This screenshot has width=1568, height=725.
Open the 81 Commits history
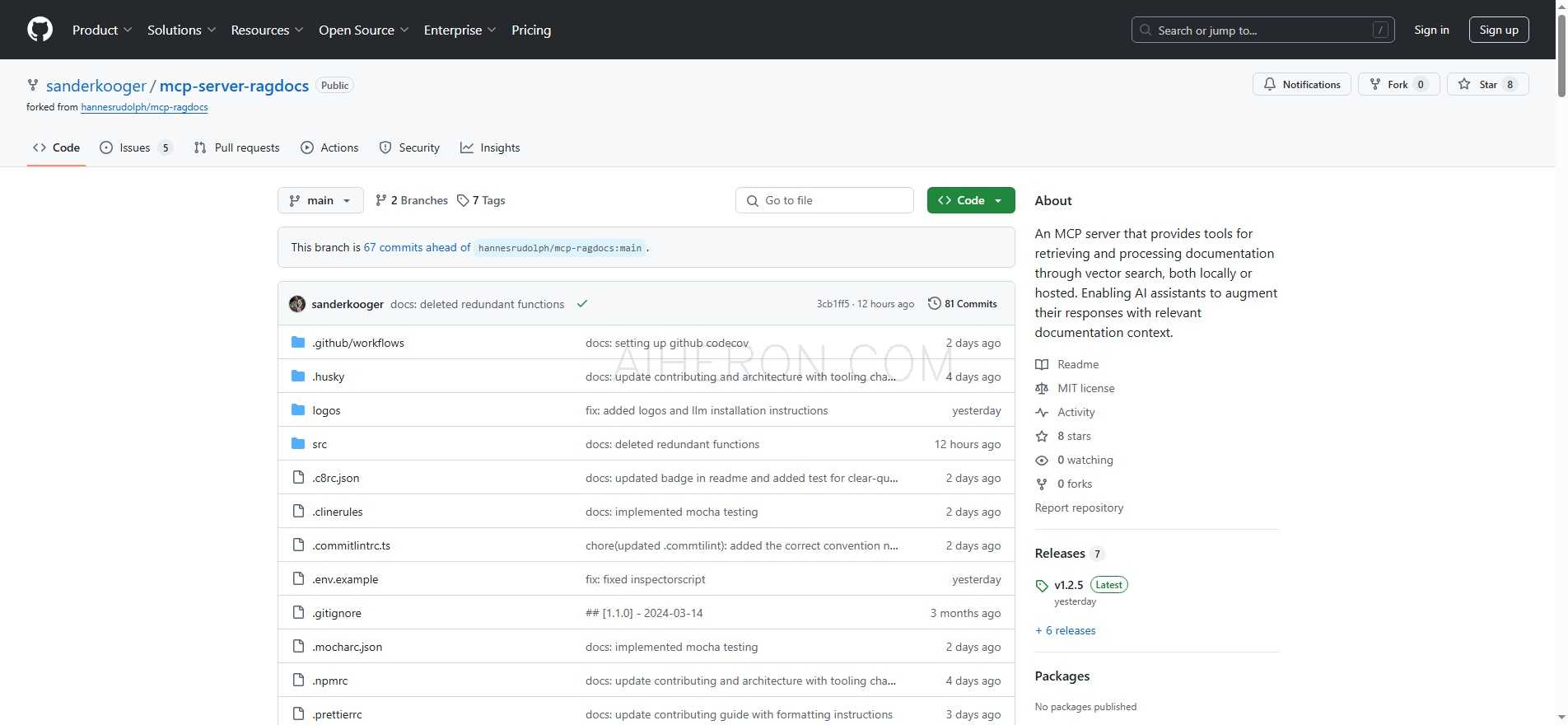962,304
